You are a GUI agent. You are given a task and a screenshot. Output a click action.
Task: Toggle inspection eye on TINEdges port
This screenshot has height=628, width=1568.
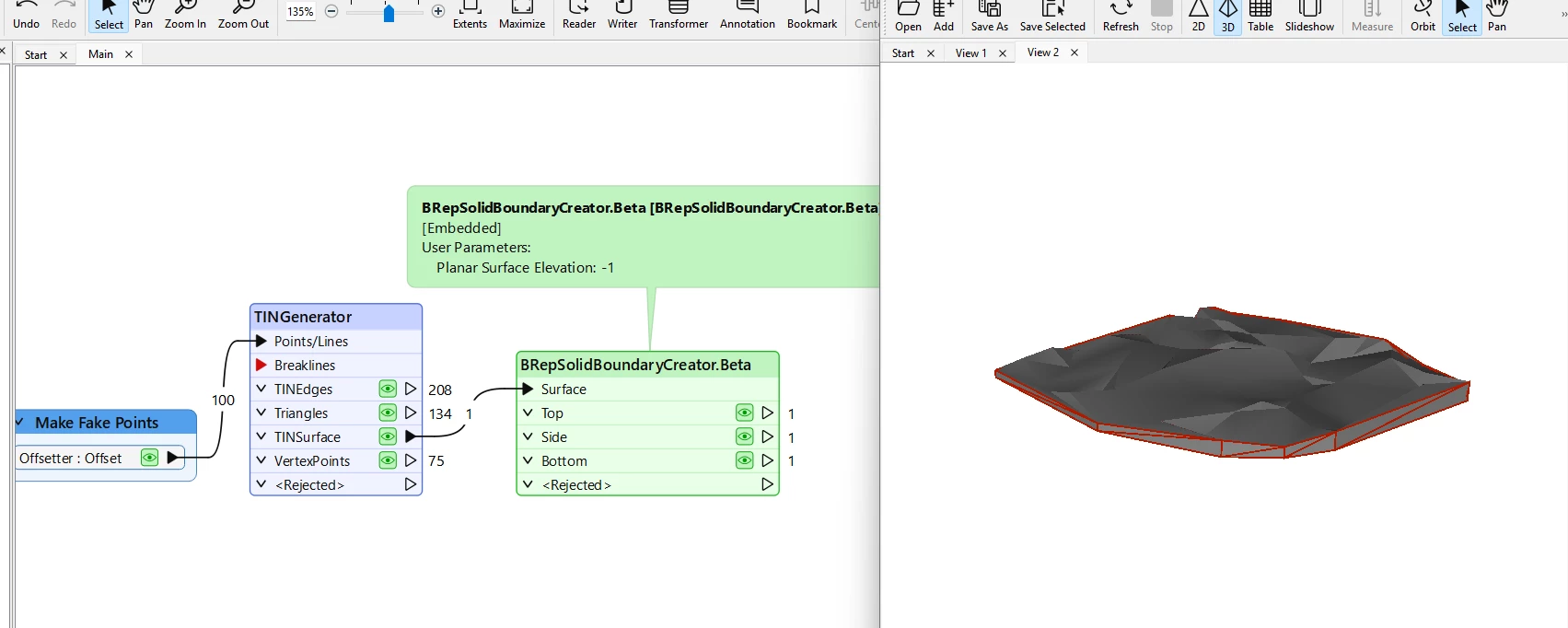388,389
